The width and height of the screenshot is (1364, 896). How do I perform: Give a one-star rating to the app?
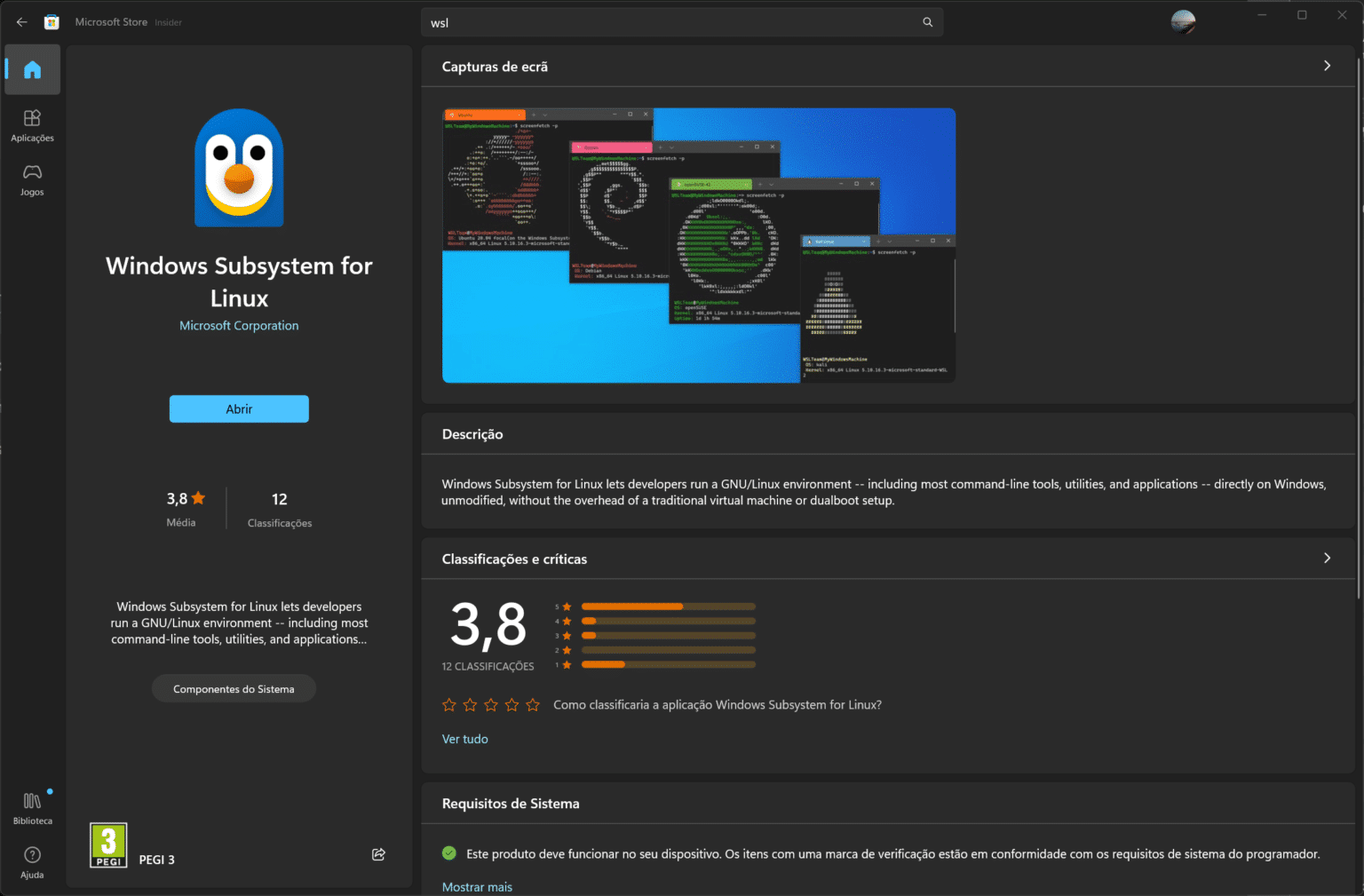point(448,704)
